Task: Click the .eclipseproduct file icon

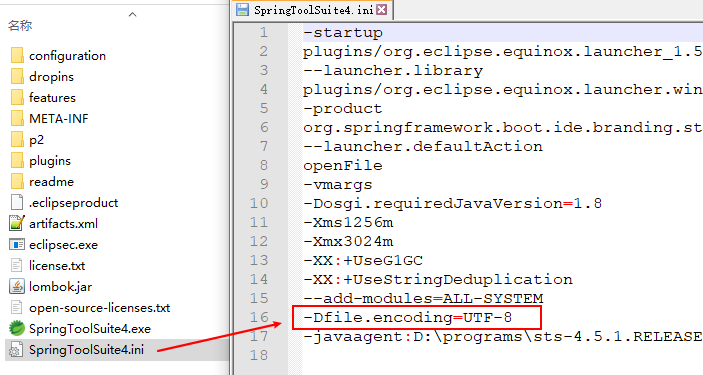Action: click(17, 203)
